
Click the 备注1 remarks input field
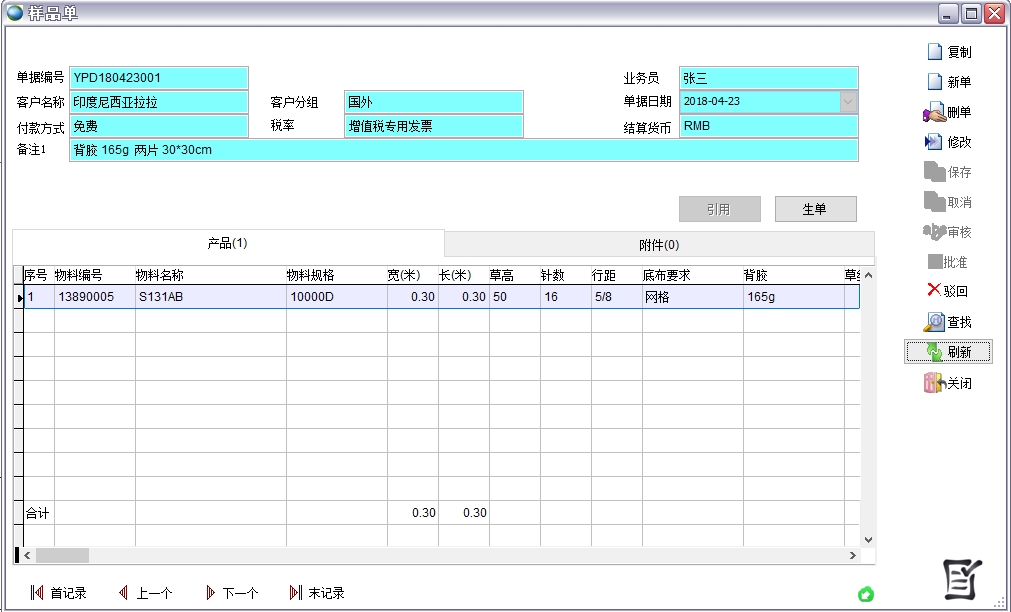coord(463,150)
